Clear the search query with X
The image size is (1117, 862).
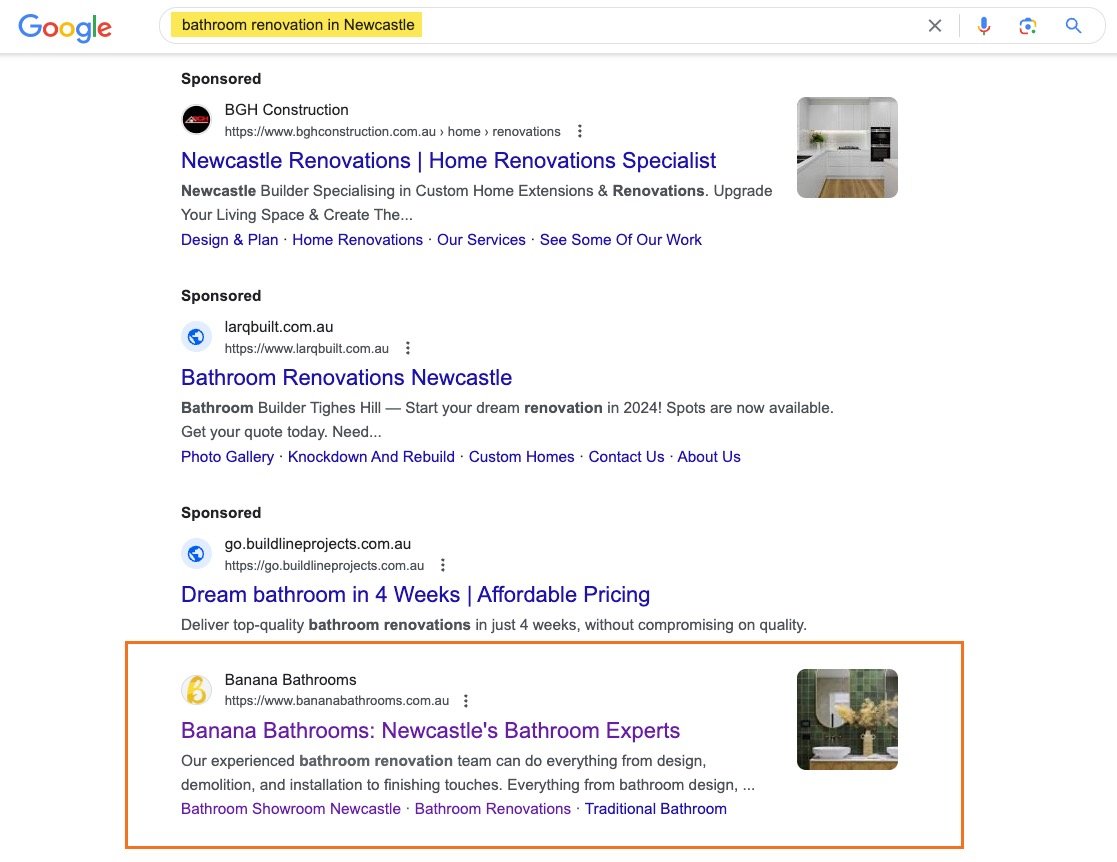click(x=935, y=26)
